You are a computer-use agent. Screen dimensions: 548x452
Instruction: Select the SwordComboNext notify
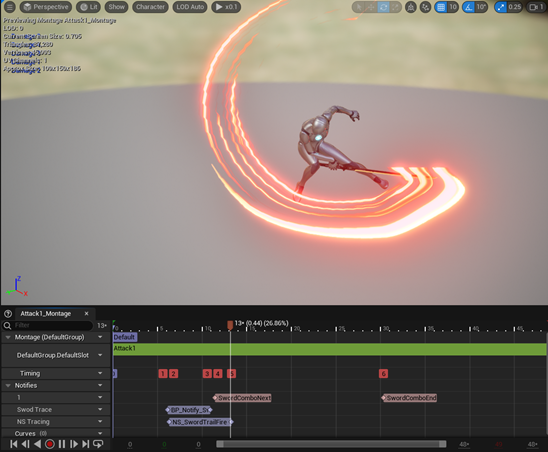[x=242, y=398]
